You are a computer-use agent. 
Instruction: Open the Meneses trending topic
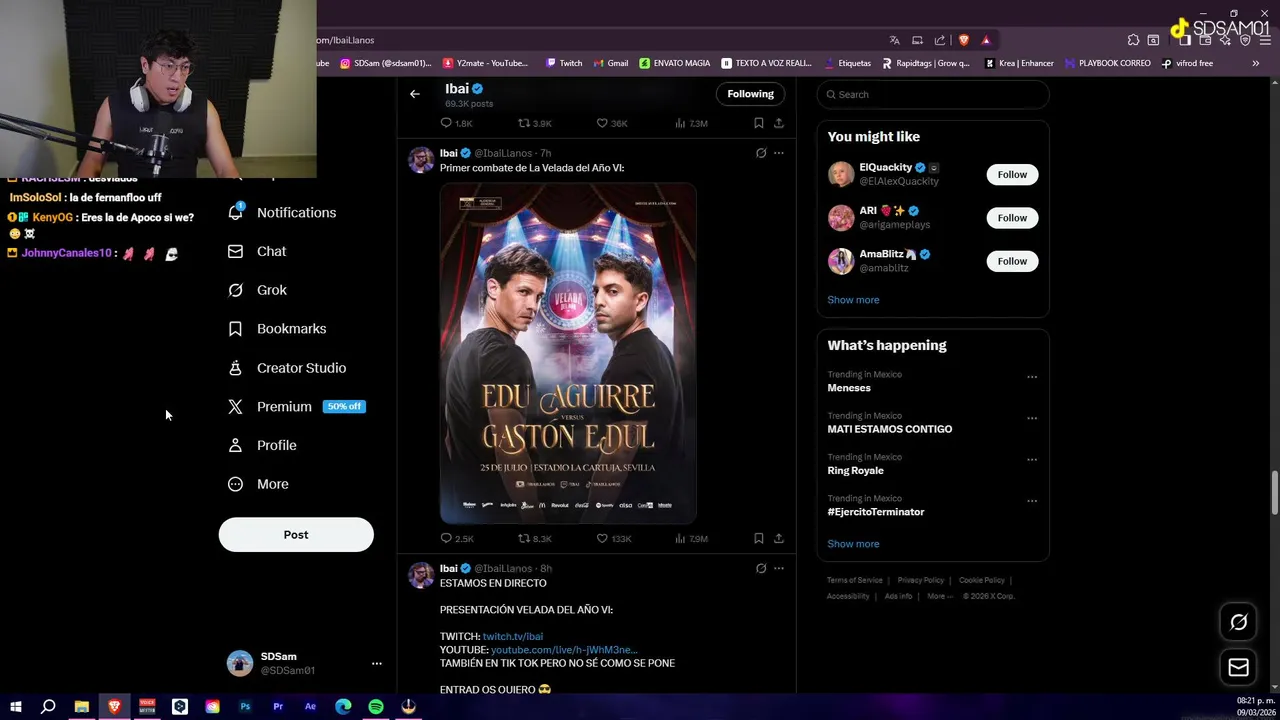coord(849,388)
